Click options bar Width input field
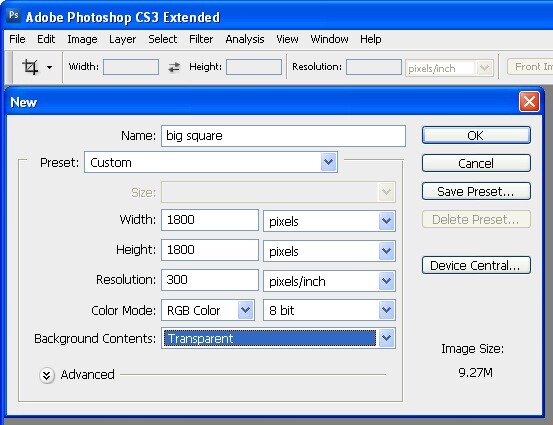 coord(131,67)
